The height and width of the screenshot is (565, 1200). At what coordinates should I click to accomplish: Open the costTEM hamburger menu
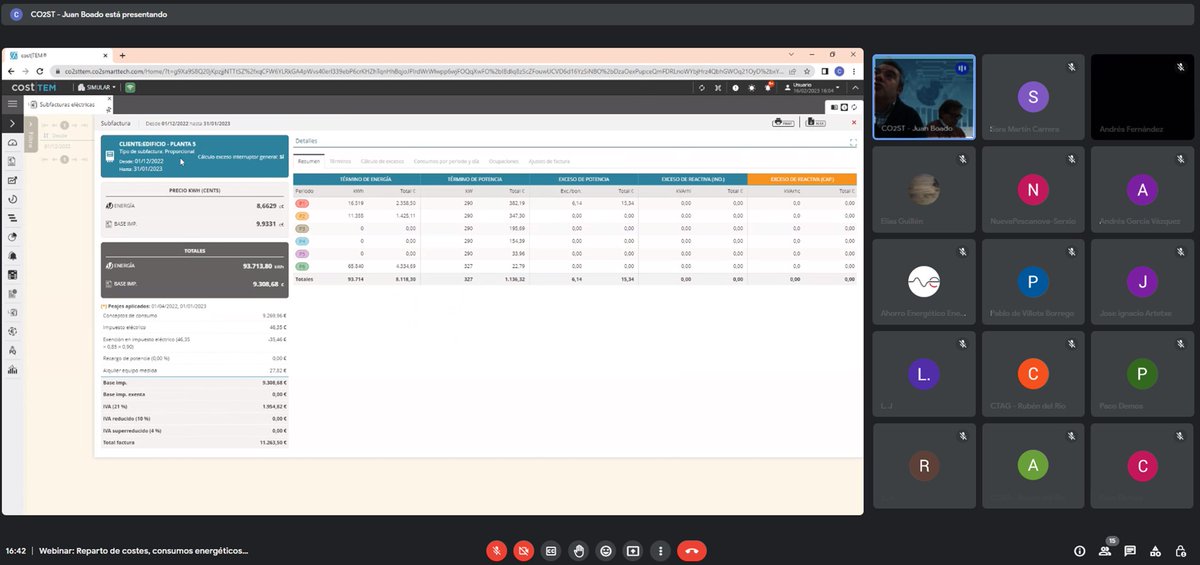[x=12, y=104]
